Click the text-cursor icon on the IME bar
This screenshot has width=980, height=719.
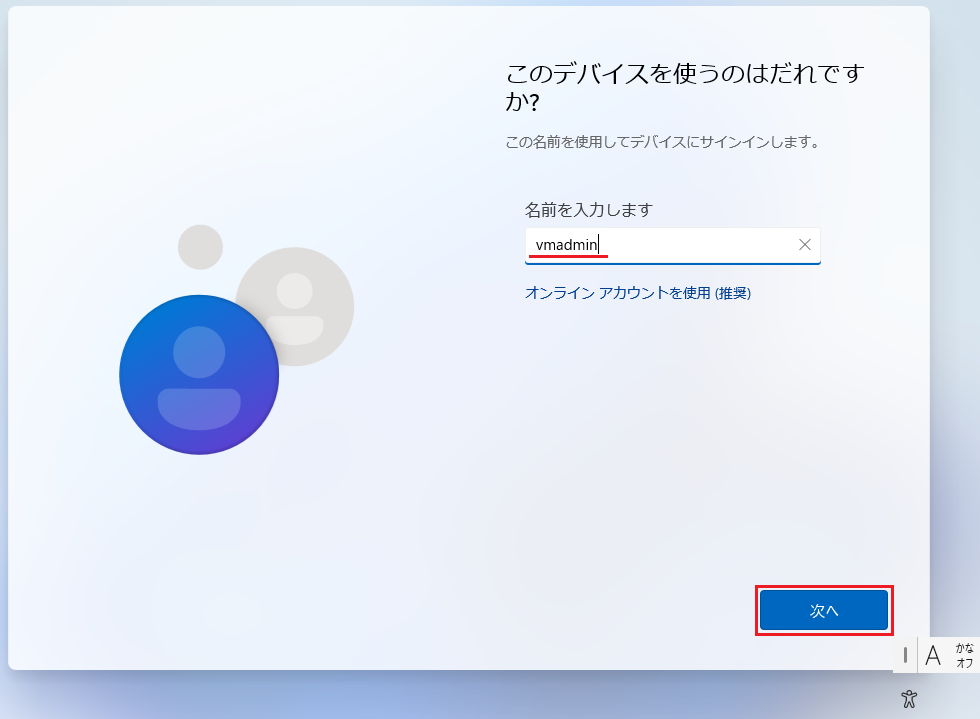coord(905,655)
